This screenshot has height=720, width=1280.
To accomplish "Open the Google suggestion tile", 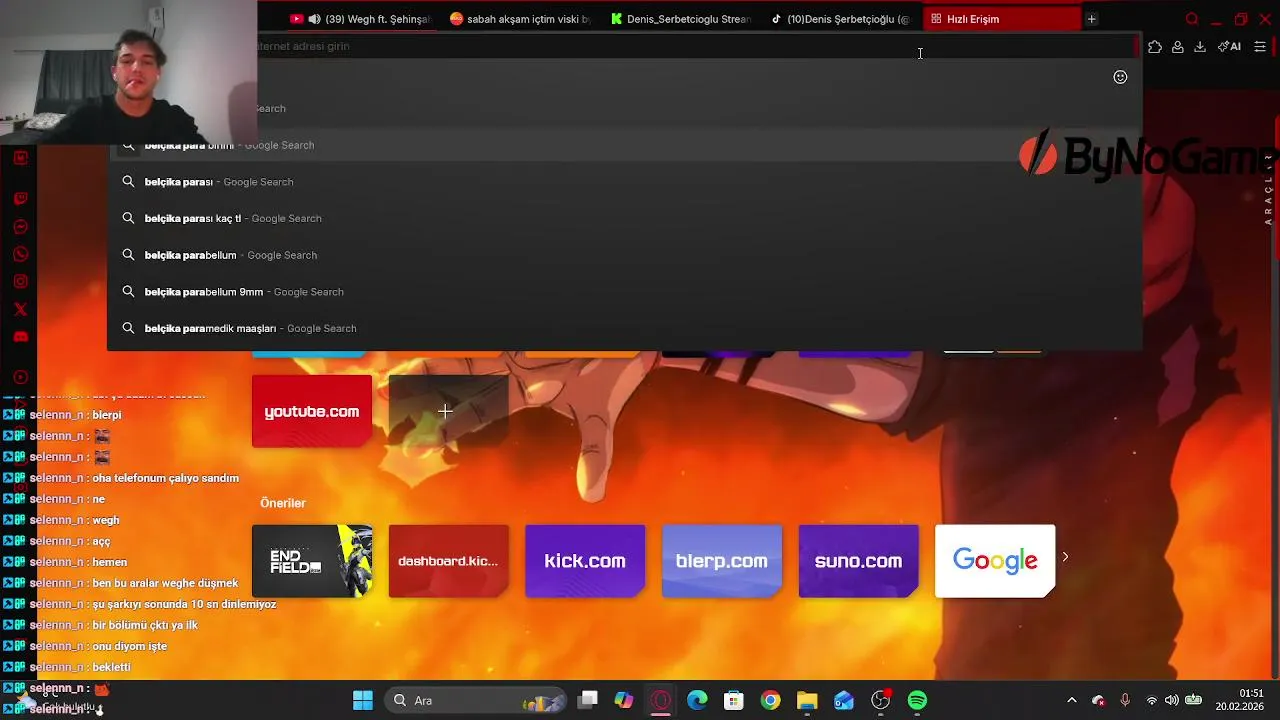I will pyautogui.click(x=995, y=561).
